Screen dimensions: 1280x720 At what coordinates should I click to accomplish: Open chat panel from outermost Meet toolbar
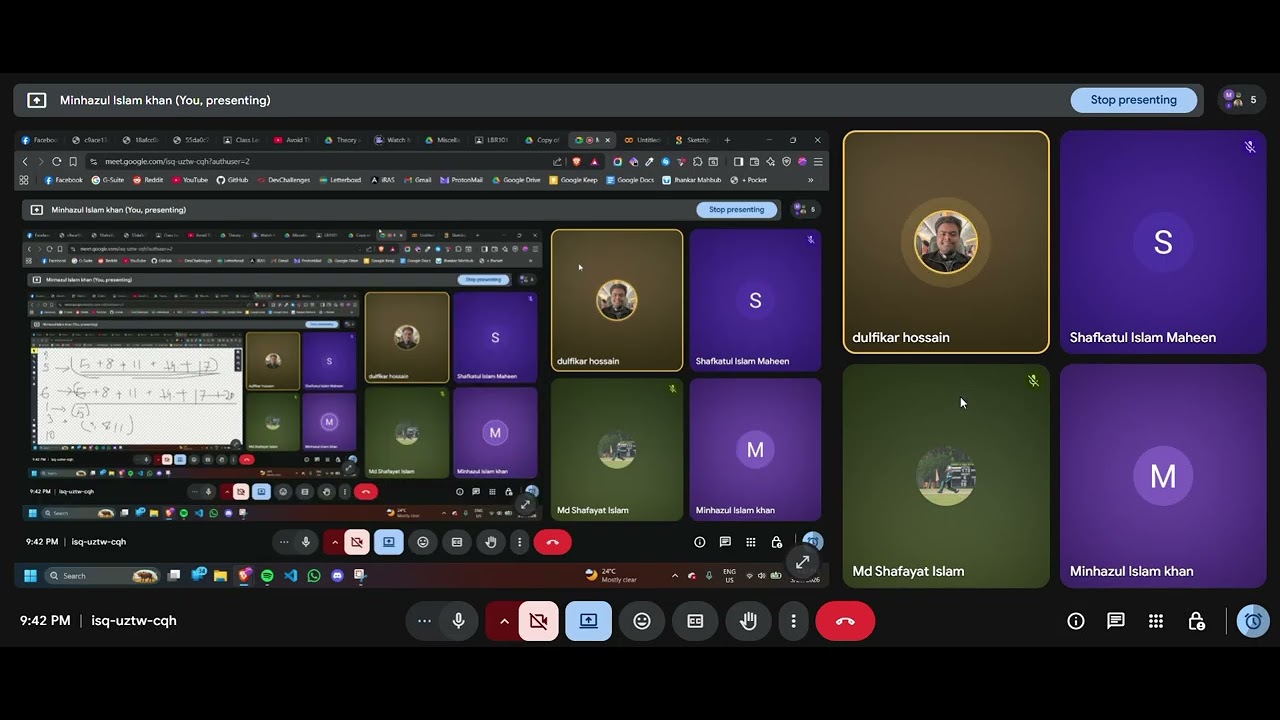1116,621
